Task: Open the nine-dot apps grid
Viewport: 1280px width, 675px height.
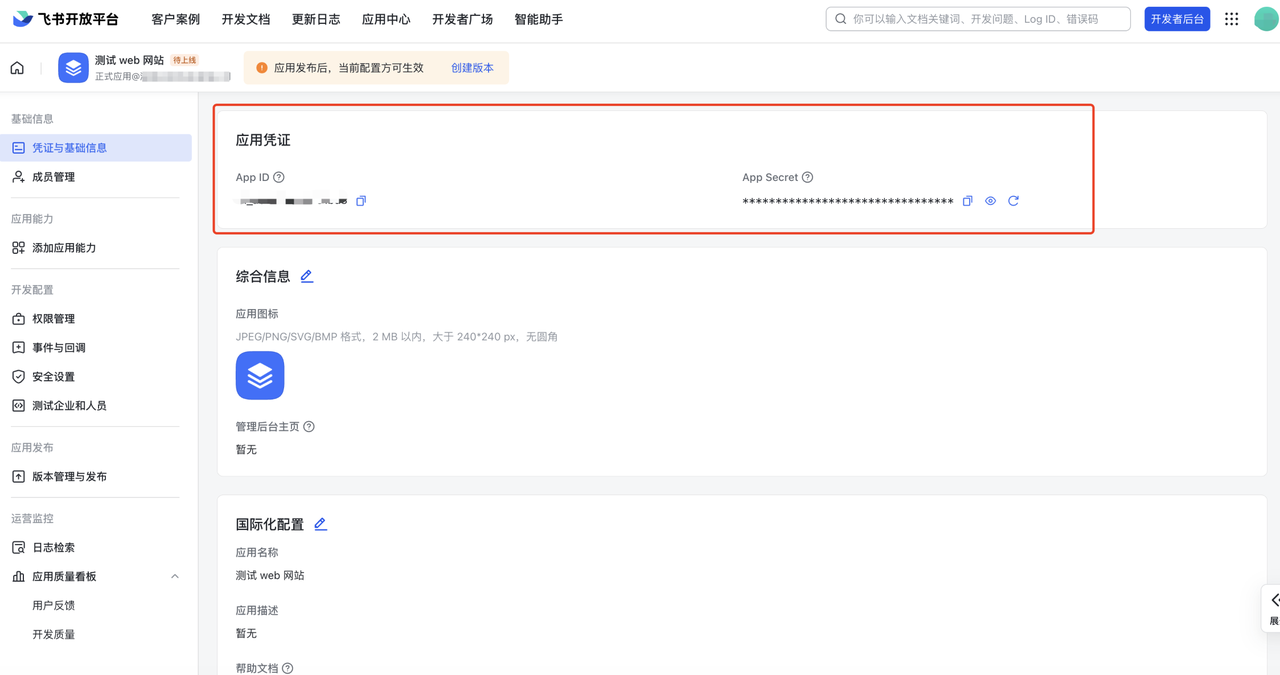Action: click(1231, 19)
